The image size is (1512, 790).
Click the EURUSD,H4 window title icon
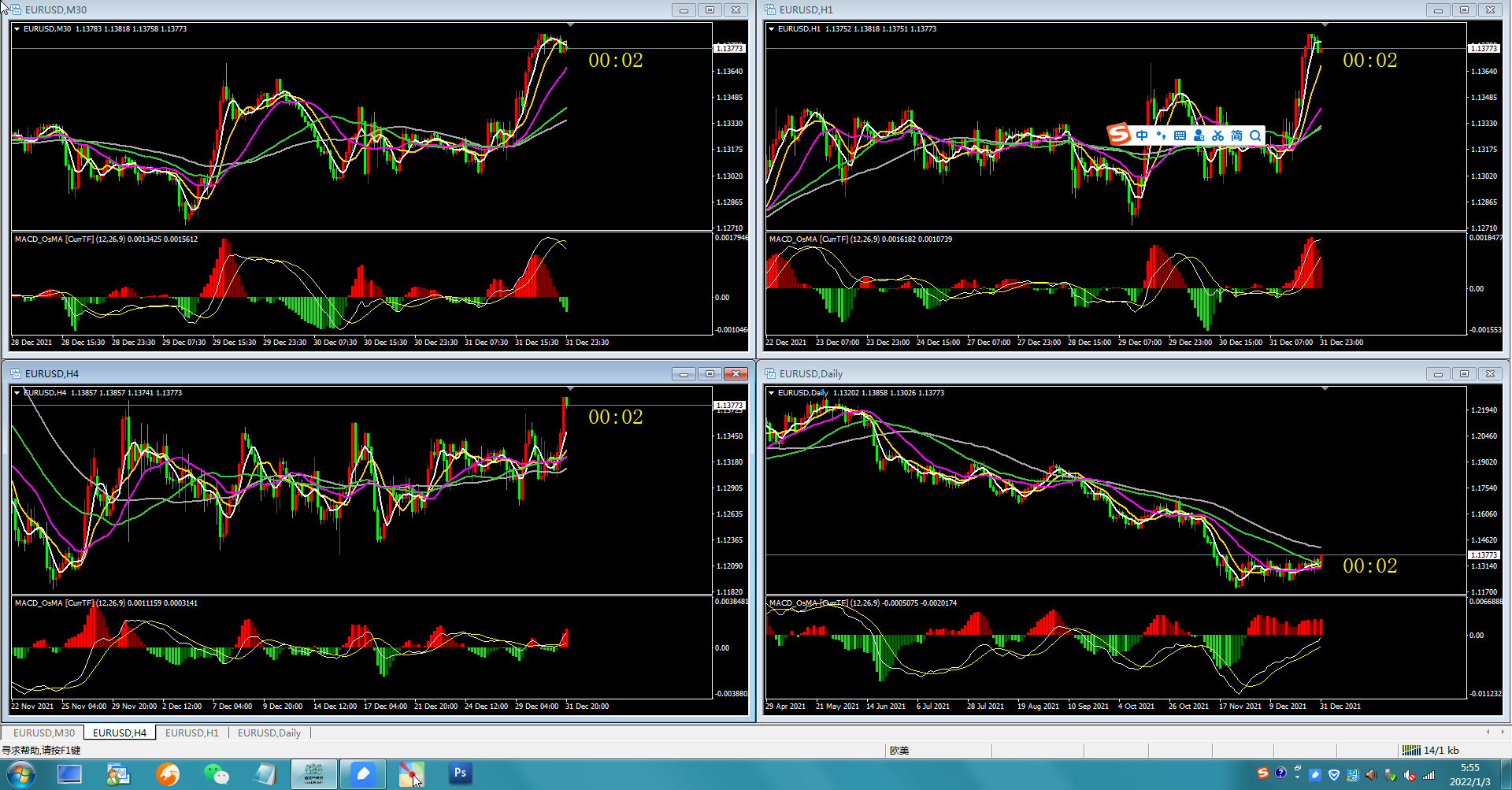coord(16,373)
